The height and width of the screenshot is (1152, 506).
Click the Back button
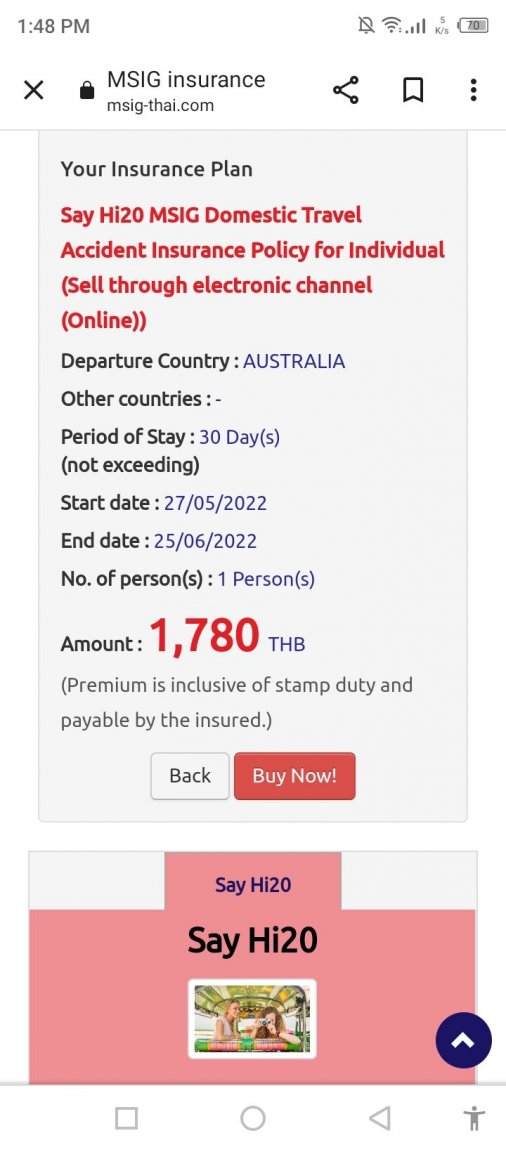(190, 776)
